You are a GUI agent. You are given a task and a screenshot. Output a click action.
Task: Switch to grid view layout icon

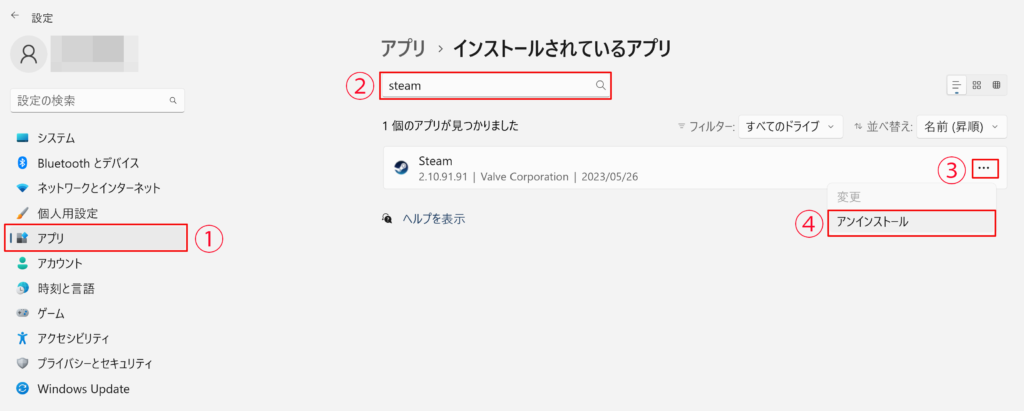pos(977,86)
